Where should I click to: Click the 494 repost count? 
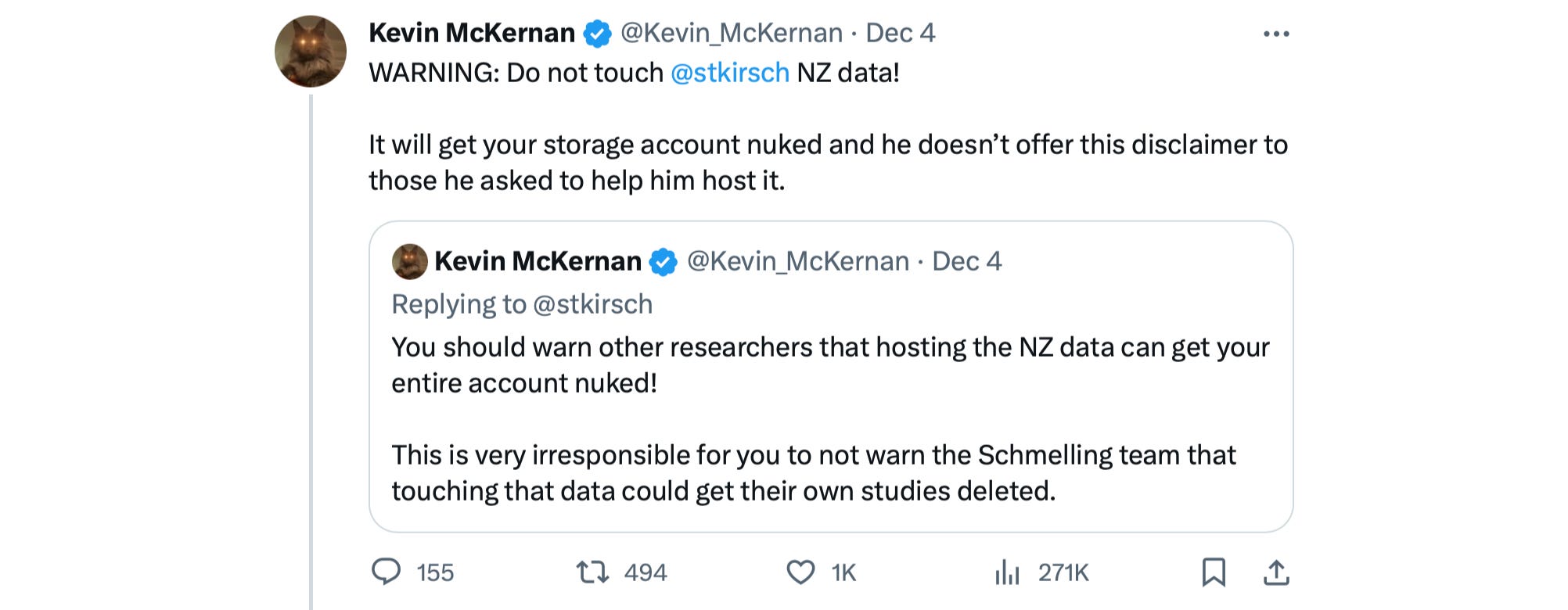coord(646,572)
